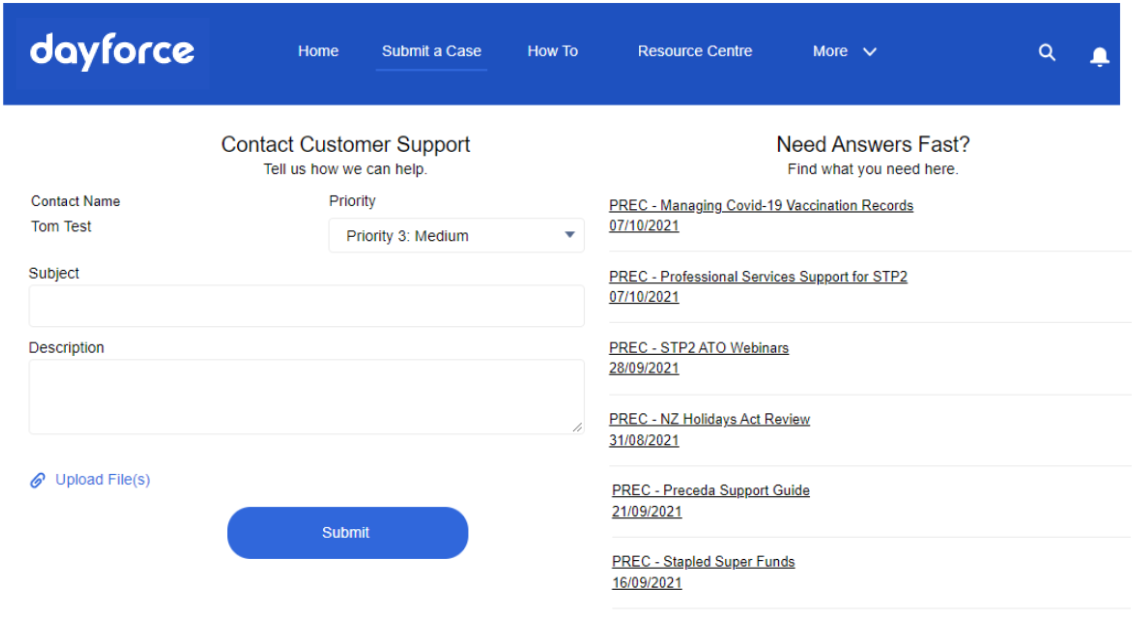Click the Upload File(s) paperclip icon
The height and width of the screenshot is (625, 1140).
pyautogui.click(x=38, y=480)
